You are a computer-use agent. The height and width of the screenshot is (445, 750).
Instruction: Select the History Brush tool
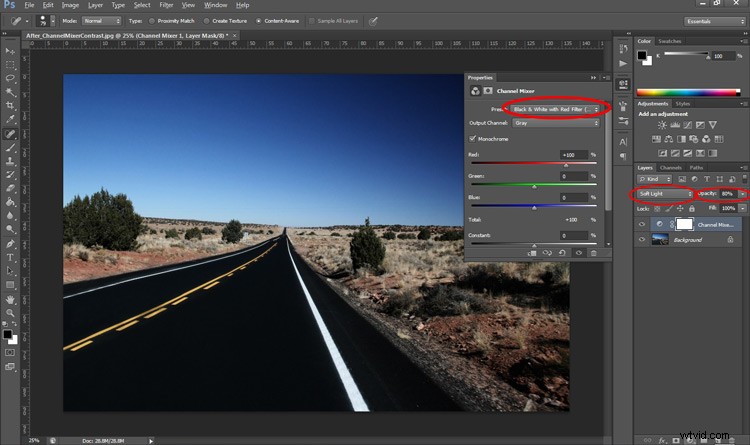click(x=10, y=175)
